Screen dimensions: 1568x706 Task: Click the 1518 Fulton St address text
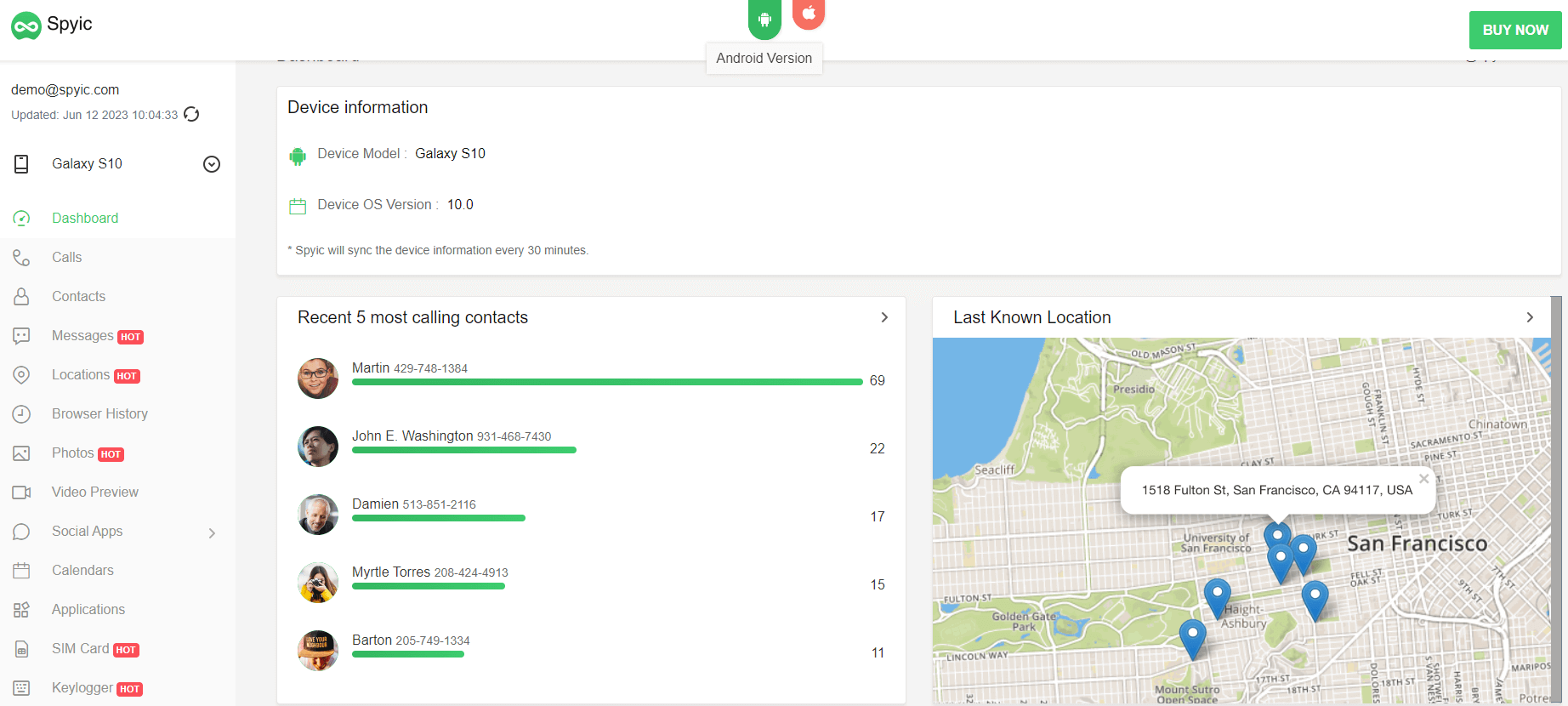coord(1276,490)
